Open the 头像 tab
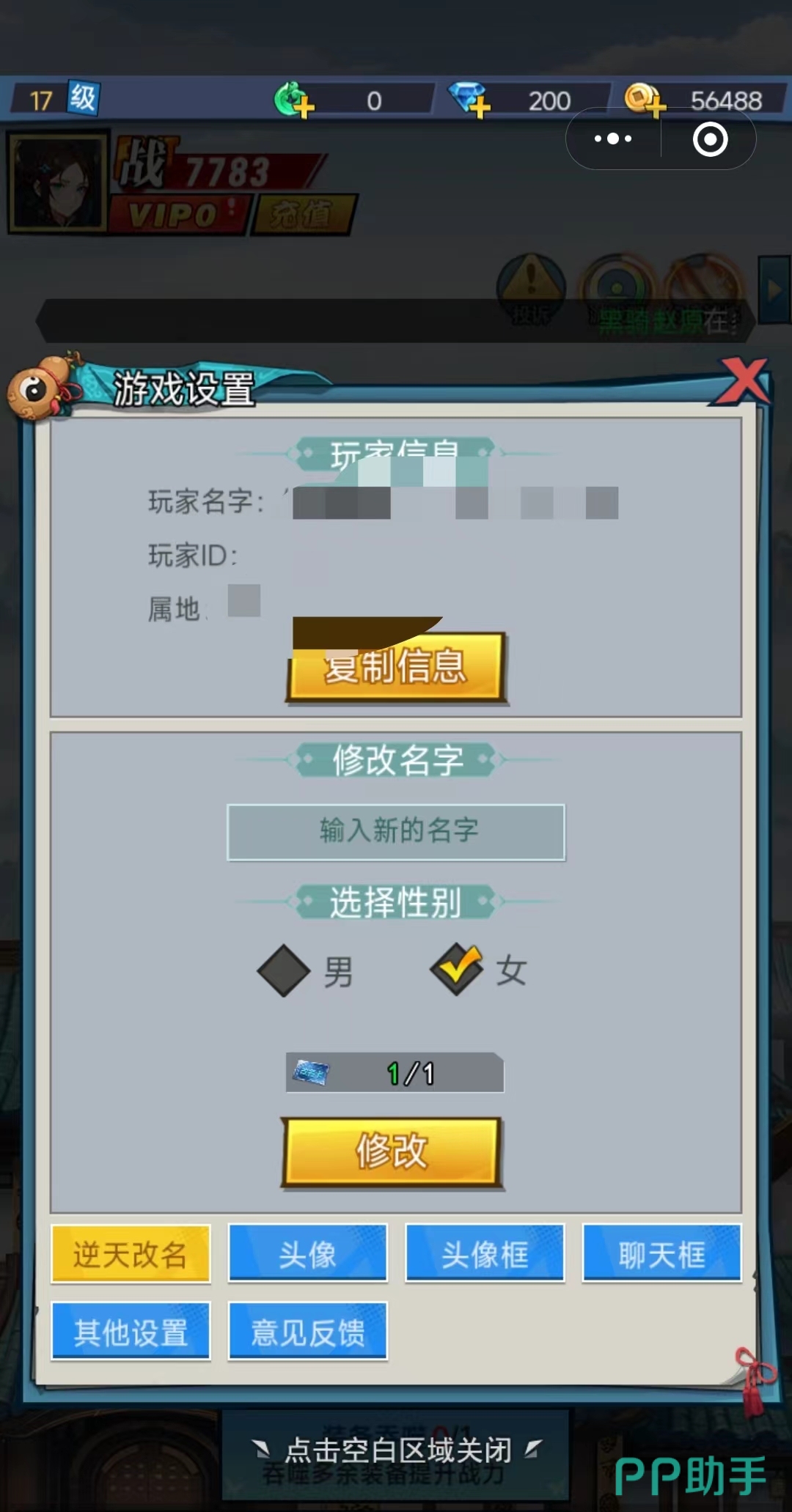This screenshot has width=792, height=1512. [x=308, y=1253]
